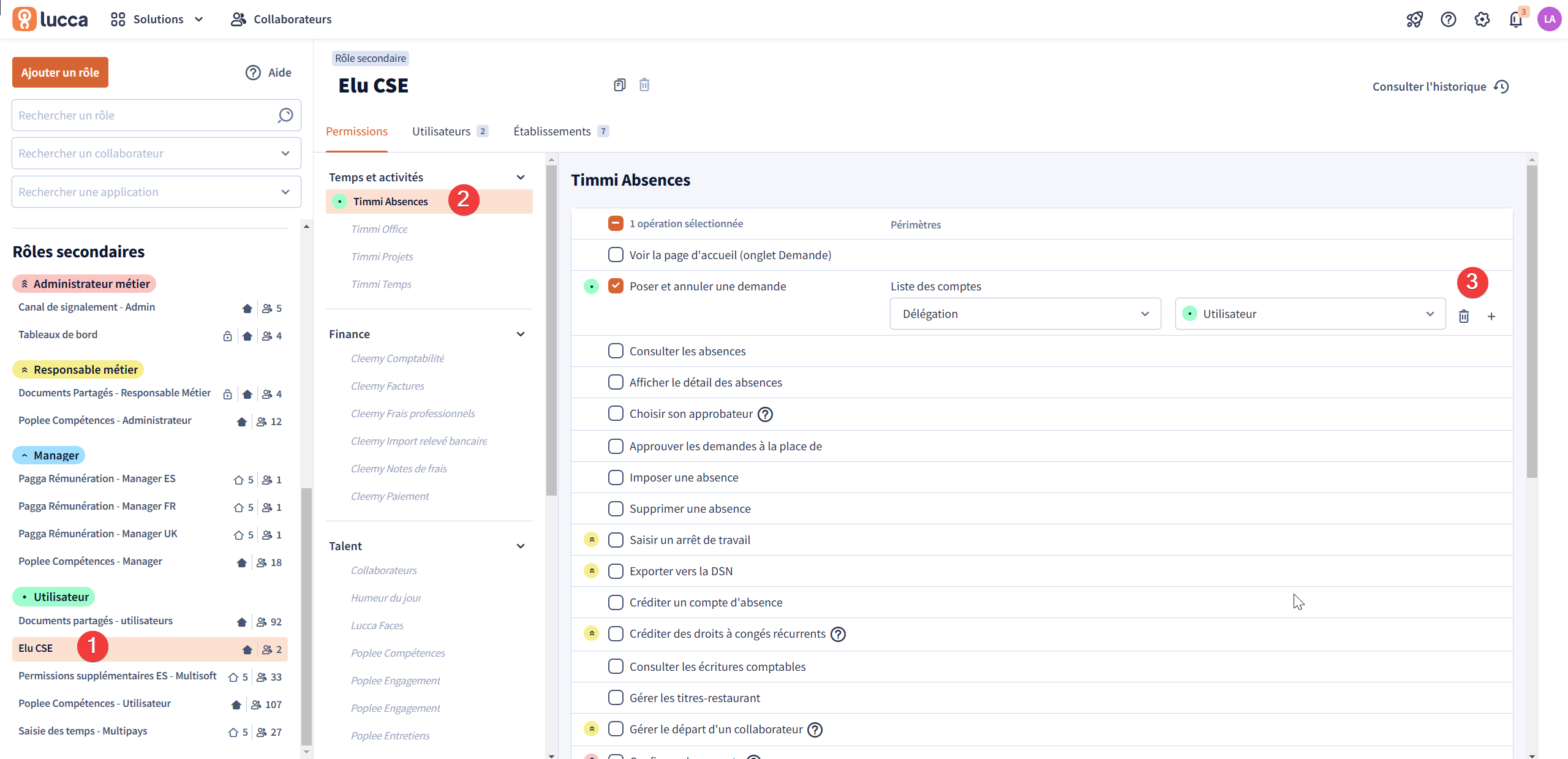This screenshot has height=759, width=1568.
Task: Open the LA user avatar menu
Action: coord(1550,19)
